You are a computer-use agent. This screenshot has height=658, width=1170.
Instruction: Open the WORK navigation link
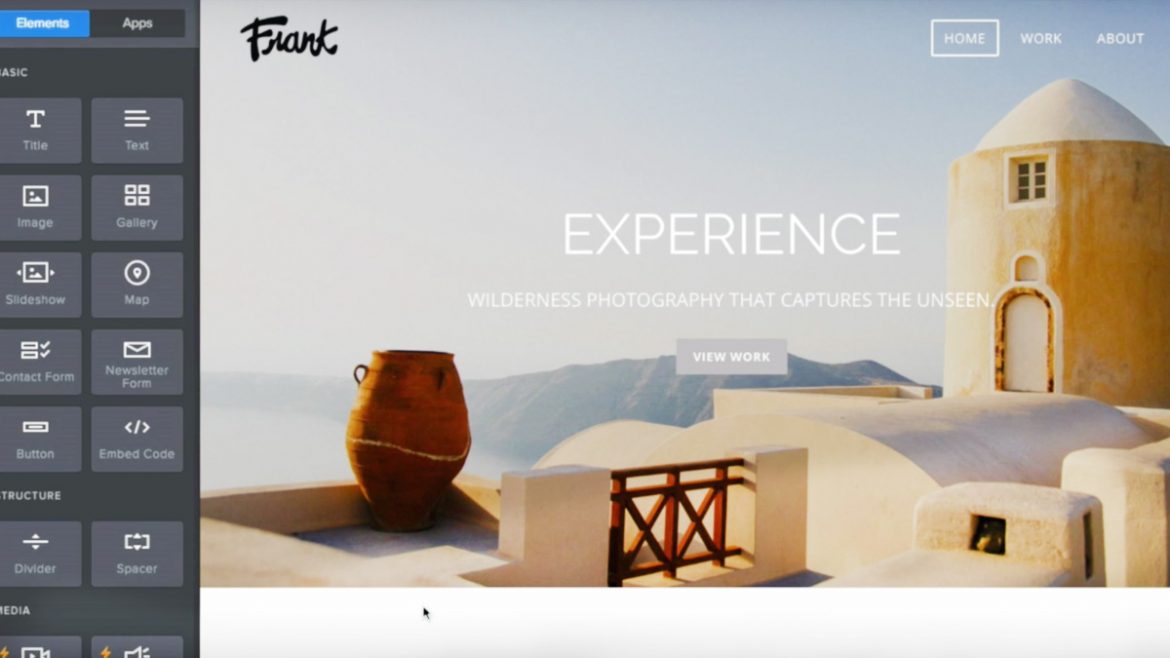pyautogui.click(x=1041, y=38)
